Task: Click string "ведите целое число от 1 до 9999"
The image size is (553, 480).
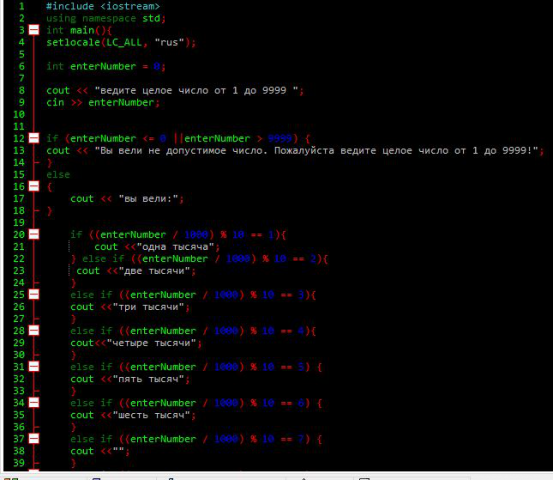Action: coord(196,91)
